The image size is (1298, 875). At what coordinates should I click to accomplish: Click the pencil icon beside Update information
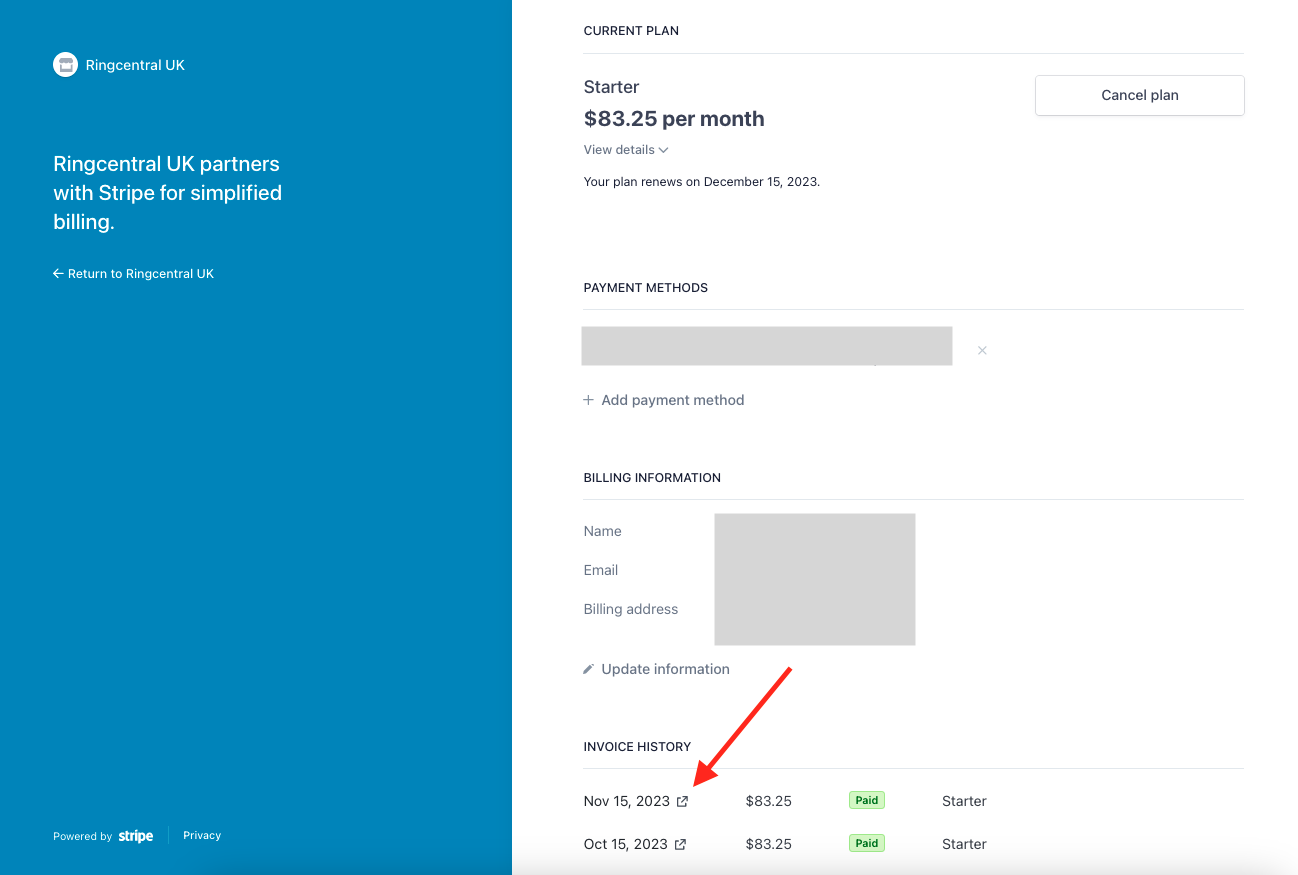pos(588,669)
